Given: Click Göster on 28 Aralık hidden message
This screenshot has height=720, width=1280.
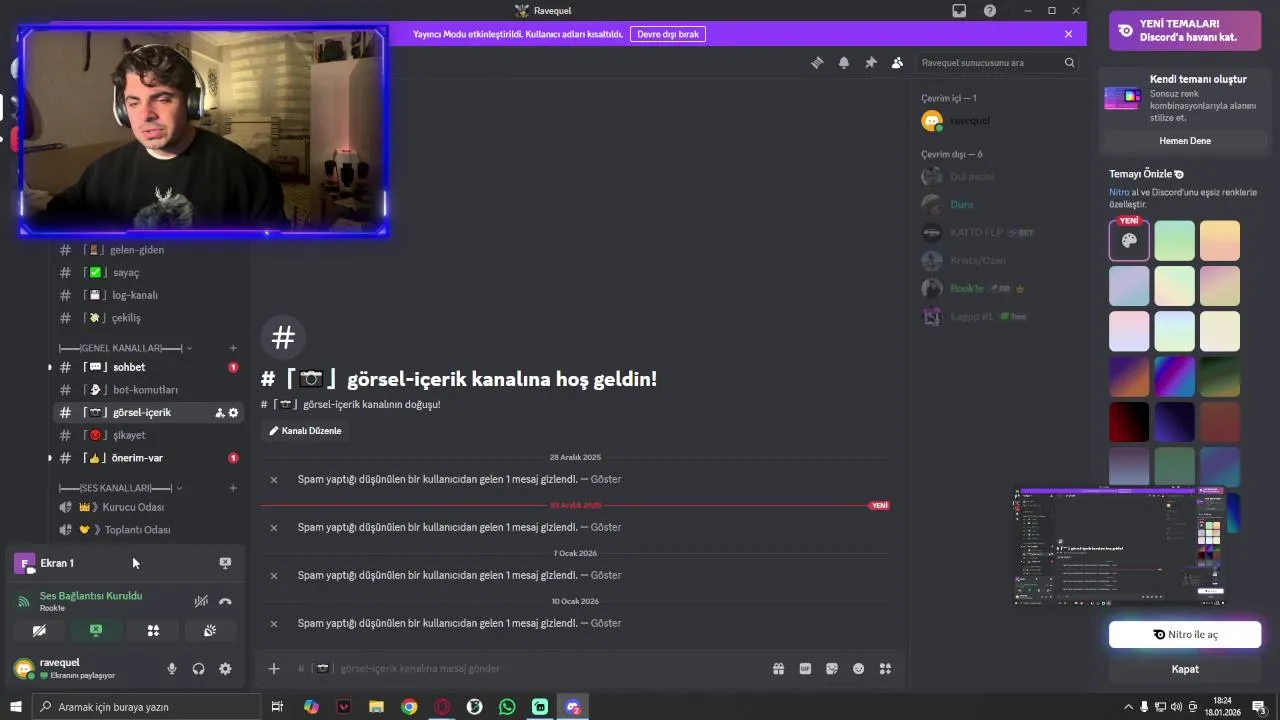Looking at the screenshot, I should tap(606, 479).
